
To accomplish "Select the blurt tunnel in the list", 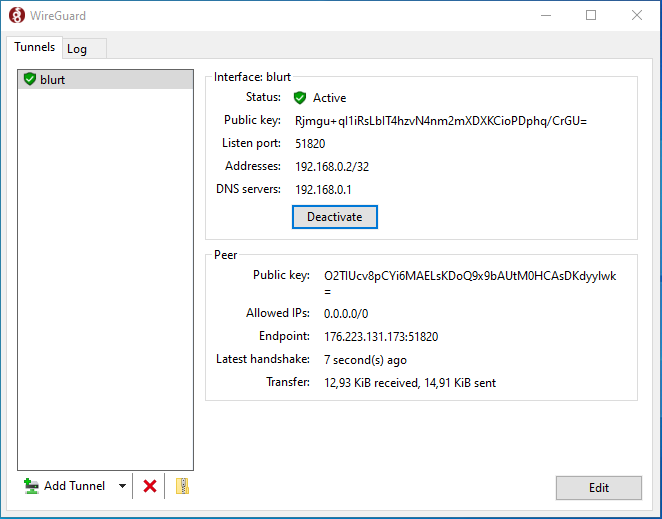I will pos(106,79).
